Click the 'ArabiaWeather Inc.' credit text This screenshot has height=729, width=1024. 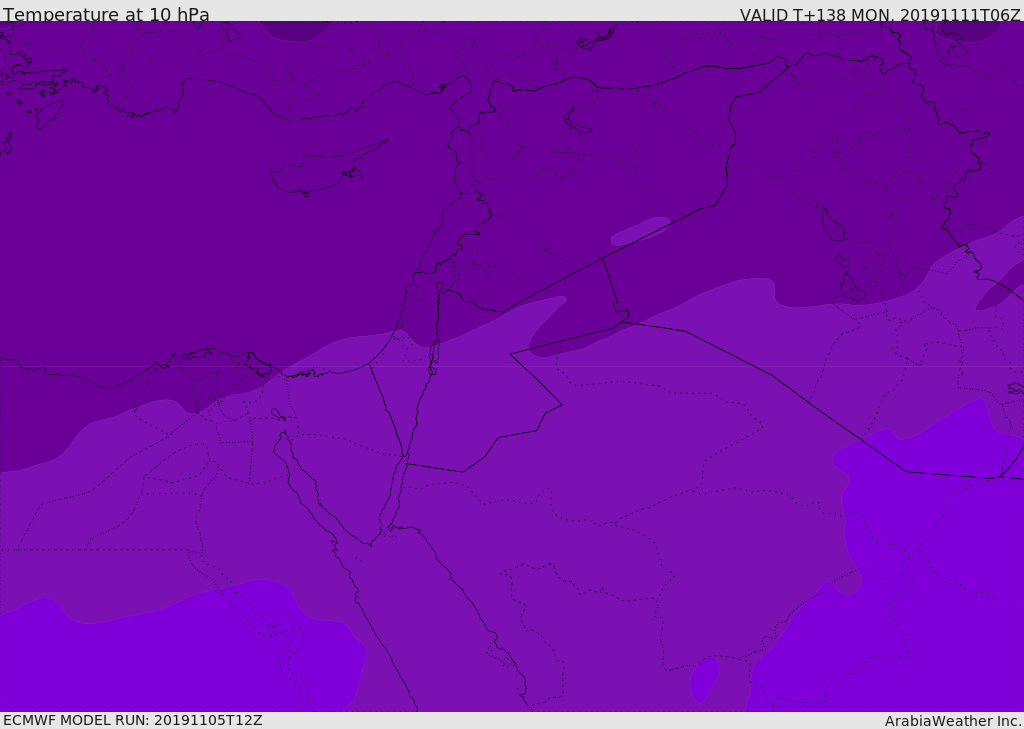tap(954, 721)
